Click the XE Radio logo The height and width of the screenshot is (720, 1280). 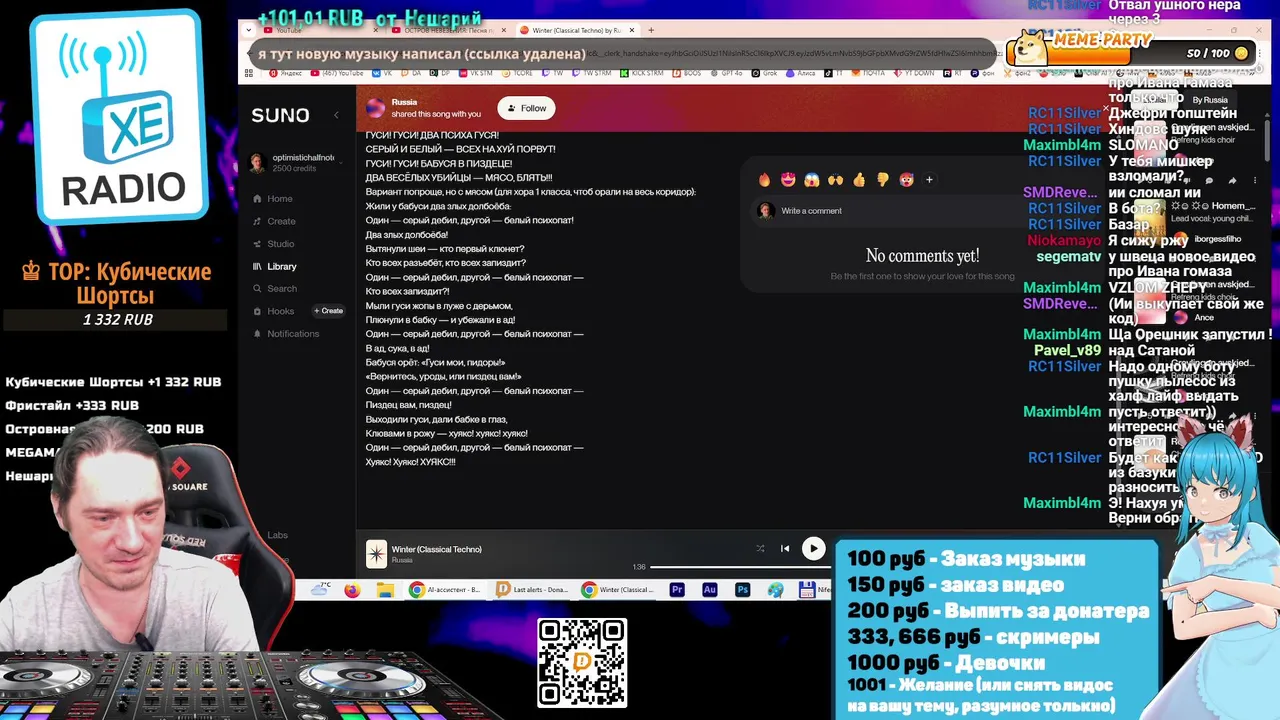(120, 118)
